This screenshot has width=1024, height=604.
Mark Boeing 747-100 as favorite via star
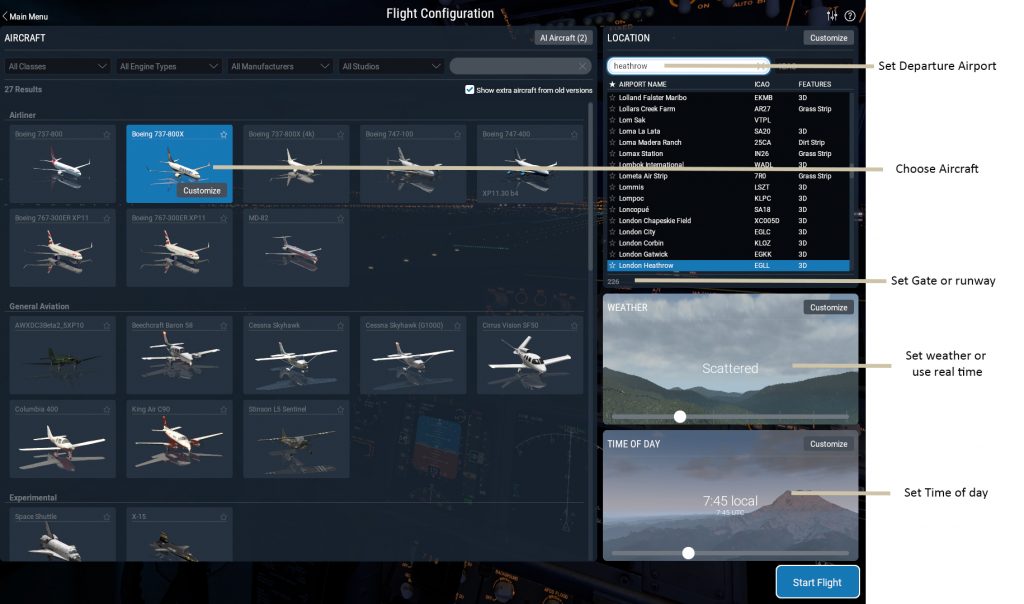point(457,135)
